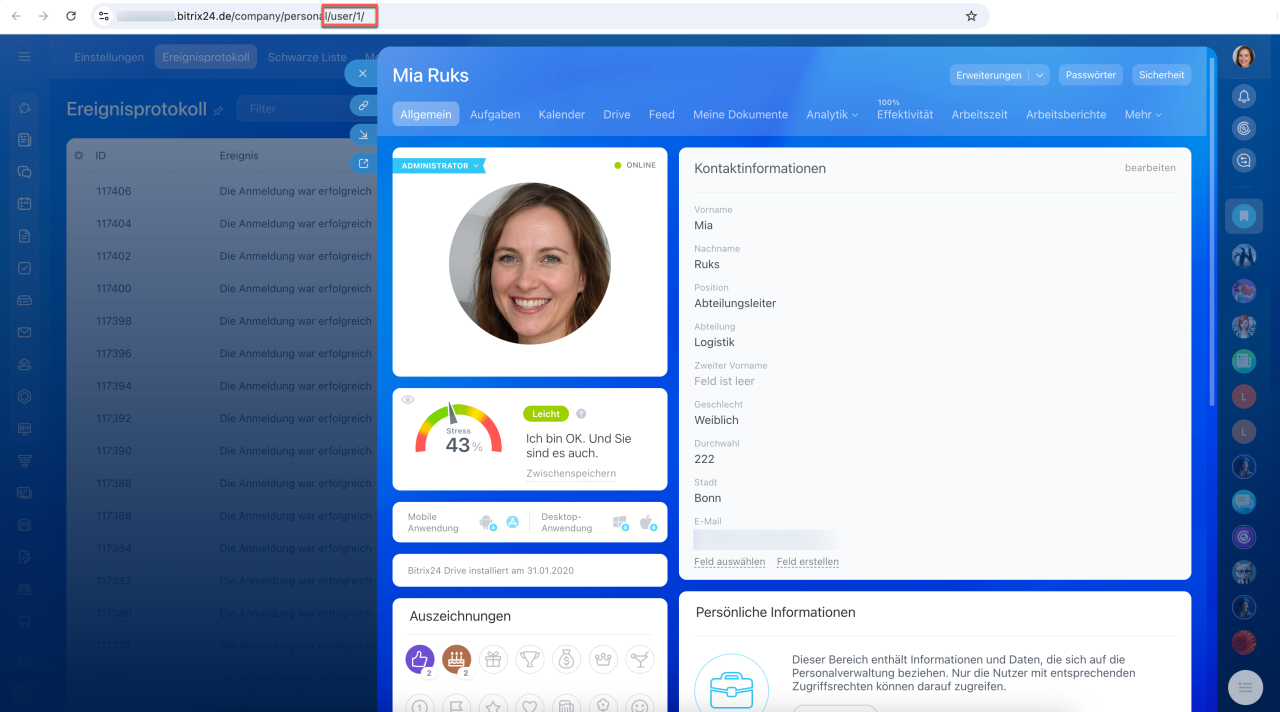Open the ADMINISTRATOR role dropdown
The height and width of the screenshot is (712, 1280).
439,166
